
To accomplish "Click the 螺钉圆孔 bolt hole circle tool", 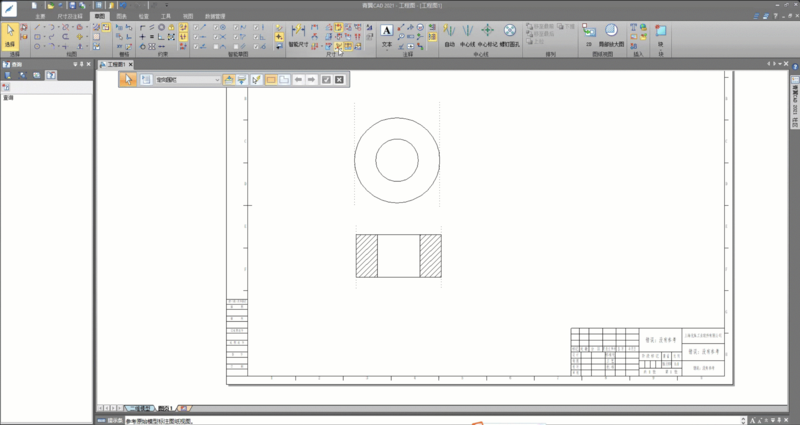I will pos(510,34).
